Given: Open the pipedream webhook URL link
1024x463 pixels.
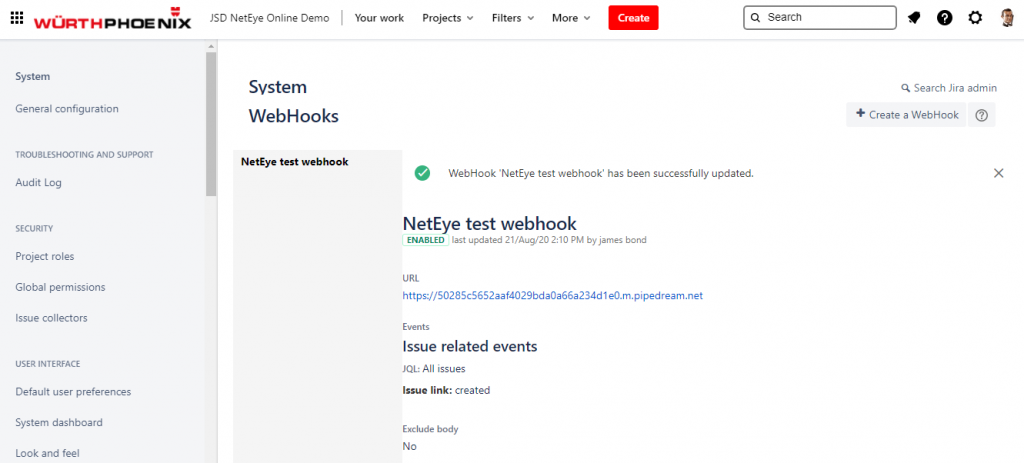Looking at the screenshot, I should (x=552, y=295).
